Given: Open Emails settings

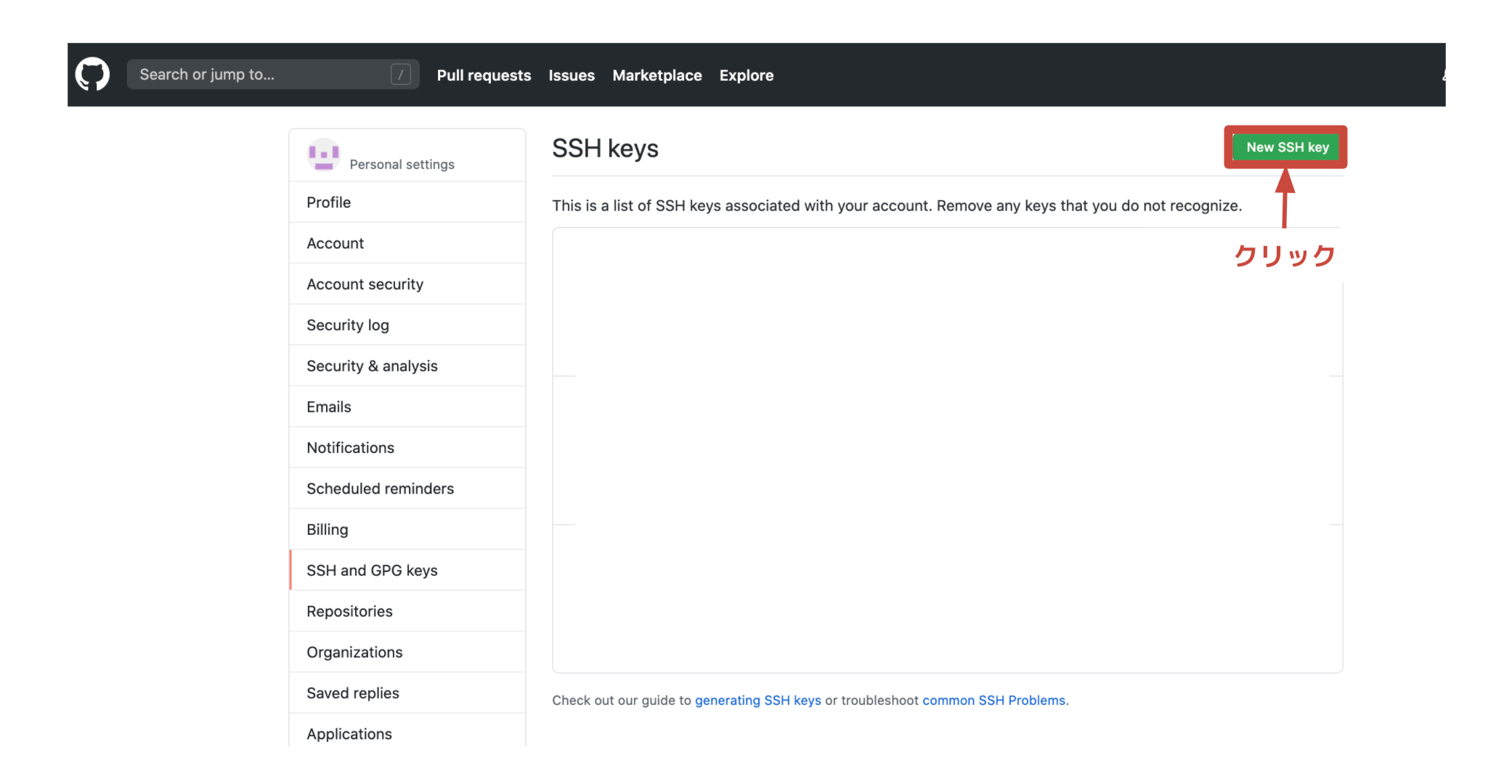Looking at the screenshot, I should pyautogui.click(x=328, y=407).
